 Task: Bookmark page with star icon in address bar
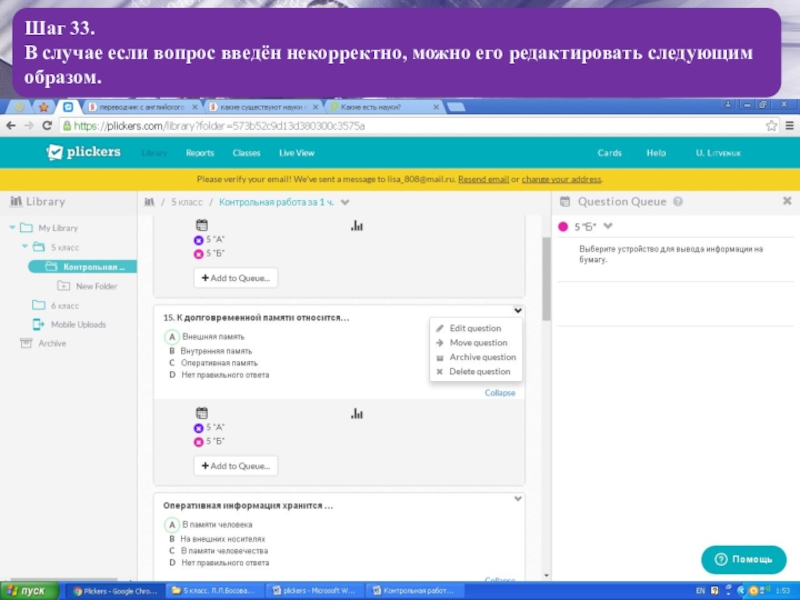[x=771, y=126]
